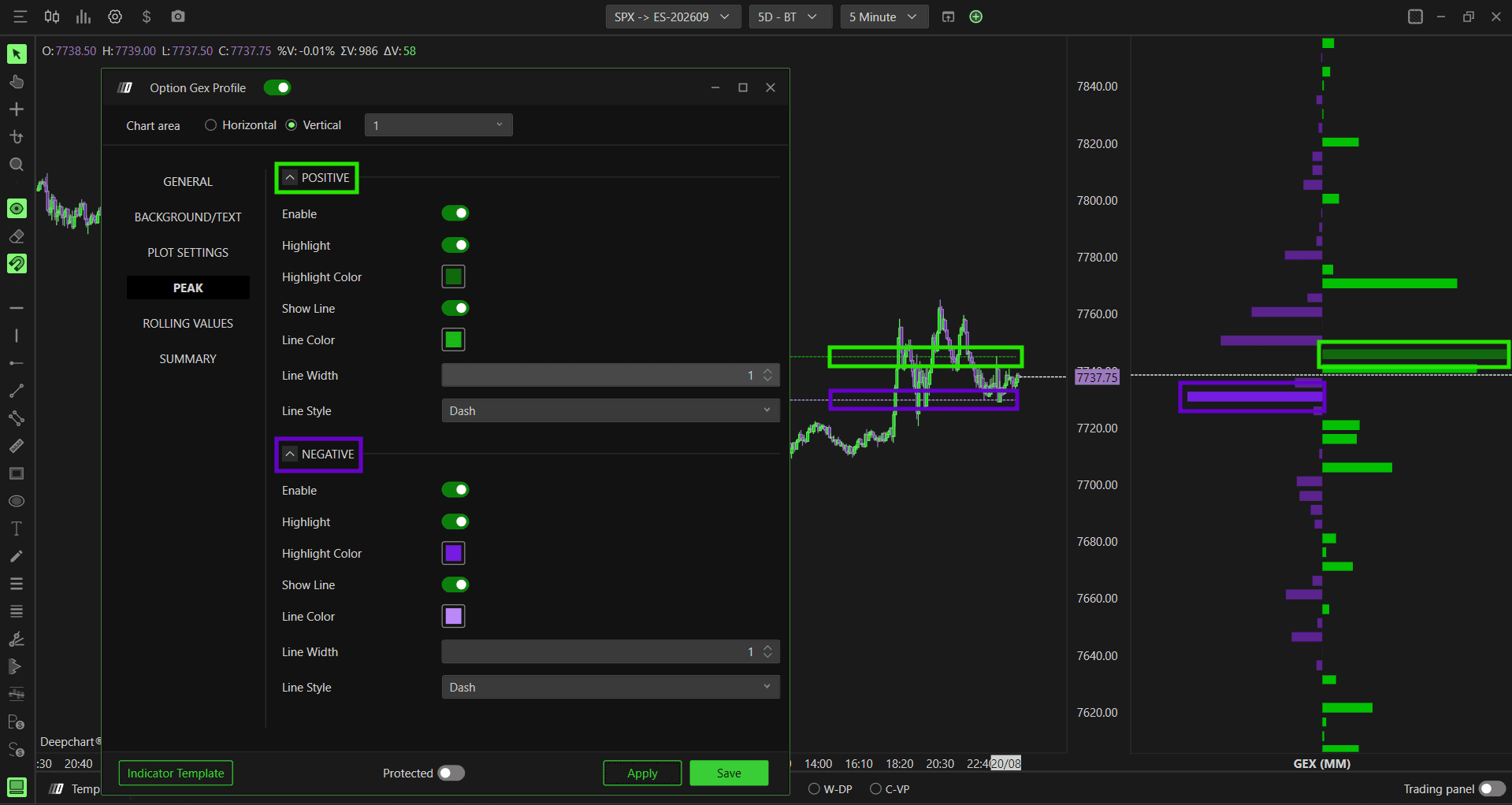Click the Apply button
1512x805 pixels.
[x=642, y=773]
